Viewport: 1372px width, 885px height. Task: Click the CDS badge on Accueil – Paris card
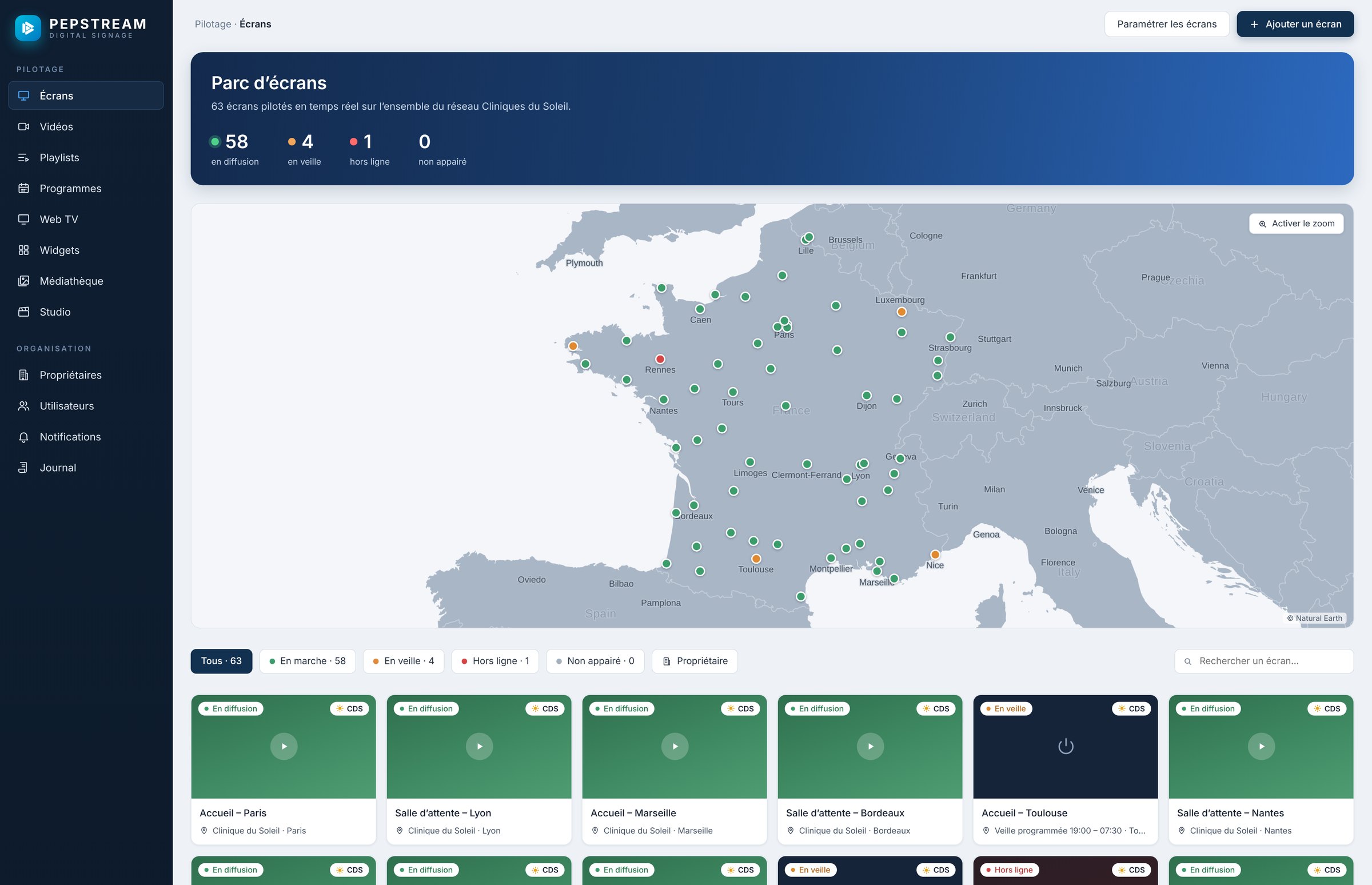pos(349,708)
